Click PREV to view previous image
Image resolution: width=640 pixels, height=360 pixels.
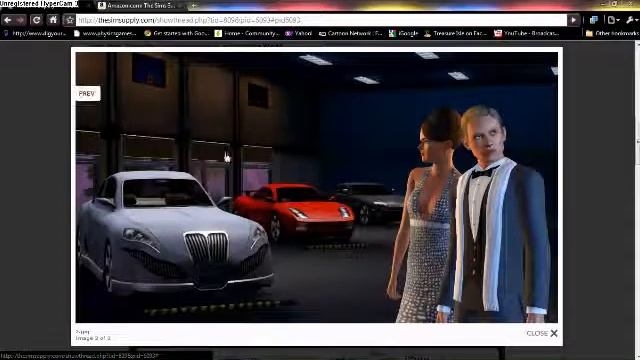tap(87, 94)
